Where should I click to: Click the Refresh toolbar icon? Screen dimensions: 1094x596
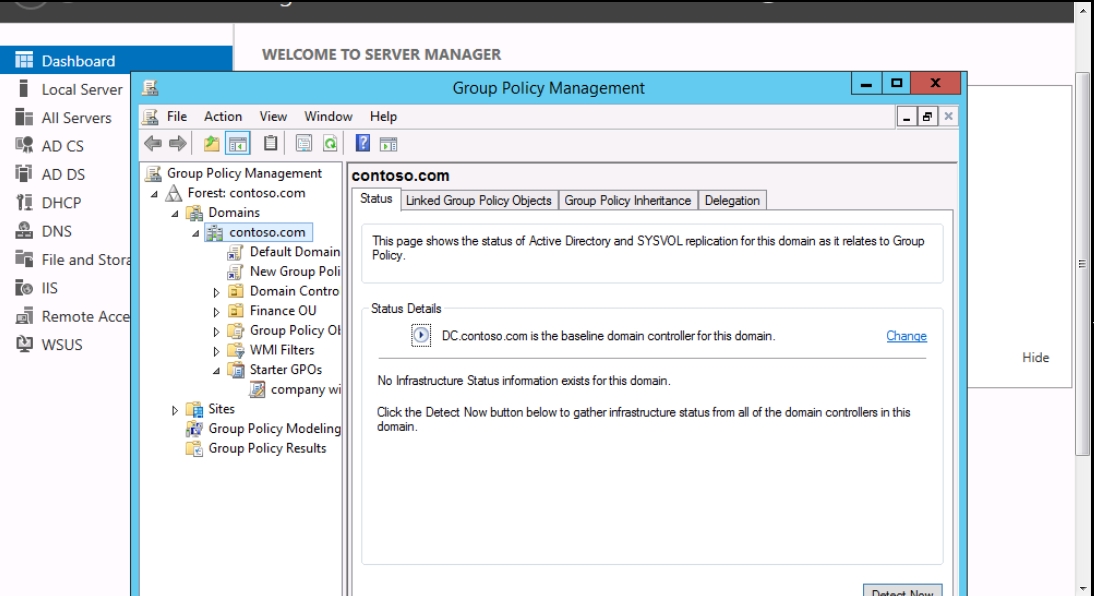pyautogui.click(x=330, y=144)
